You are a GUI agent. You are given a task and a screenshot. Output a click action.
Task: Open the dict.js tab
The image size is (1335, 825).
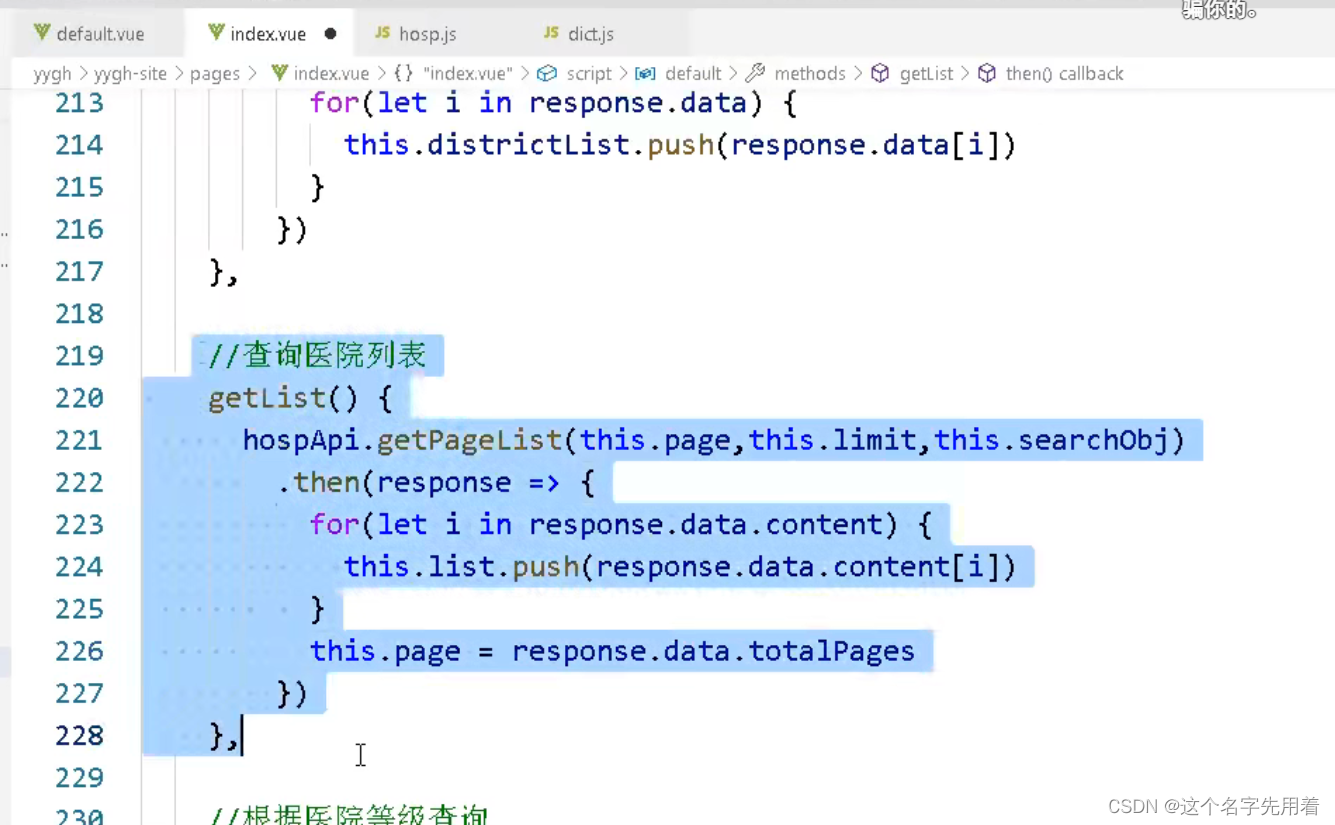coord(590,34)
